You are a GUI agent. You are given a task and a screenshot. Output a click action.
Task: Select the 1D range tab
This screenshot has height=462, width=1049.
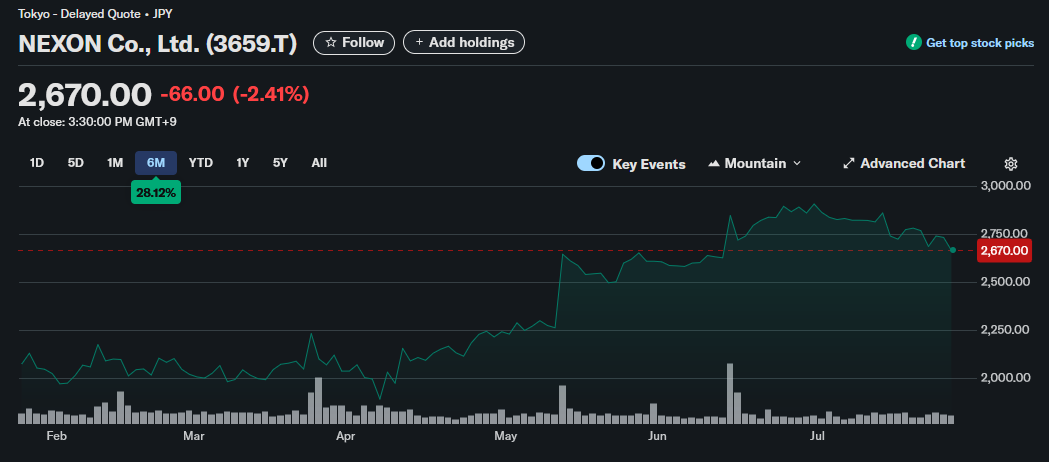[x=37, y=163]
